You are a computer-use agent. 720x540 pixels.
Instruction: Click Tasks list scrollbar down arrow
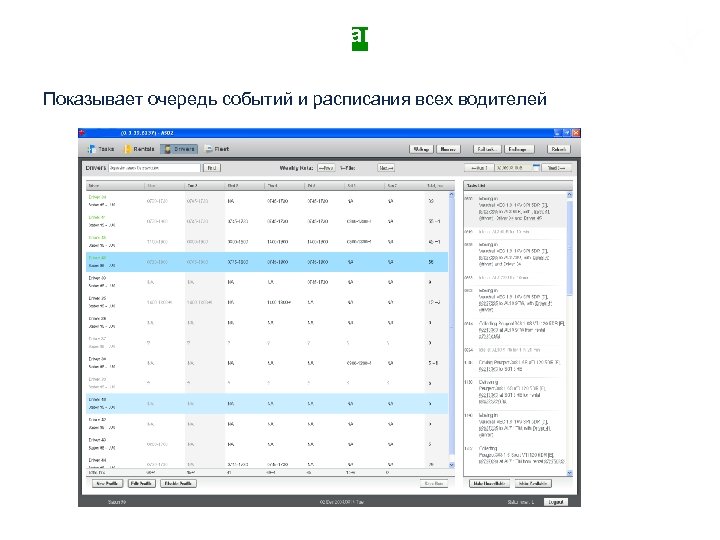click(x=569, y=473)
